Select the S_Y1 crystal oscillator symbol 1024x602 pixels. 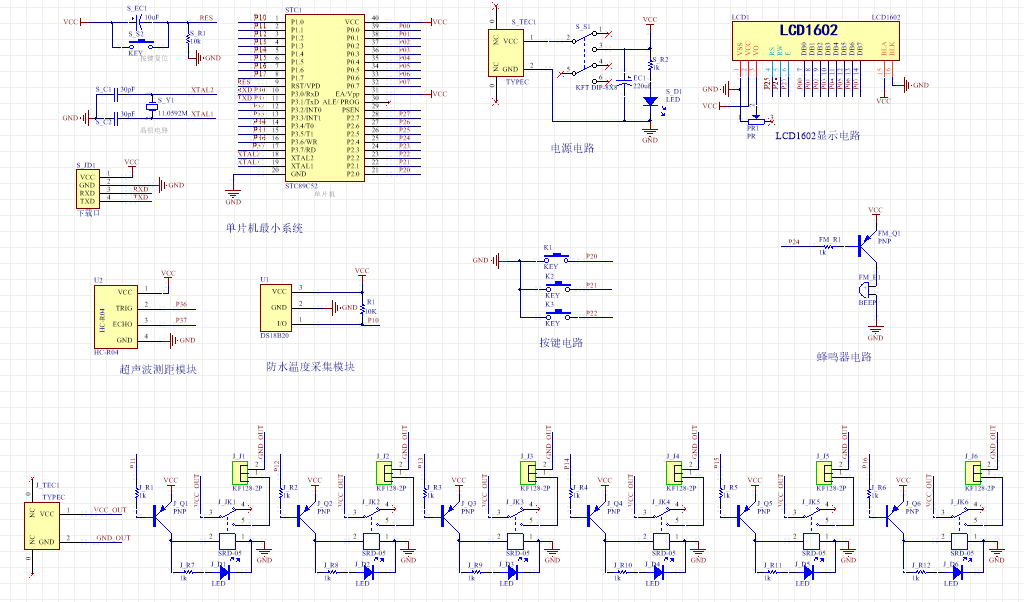152,108
